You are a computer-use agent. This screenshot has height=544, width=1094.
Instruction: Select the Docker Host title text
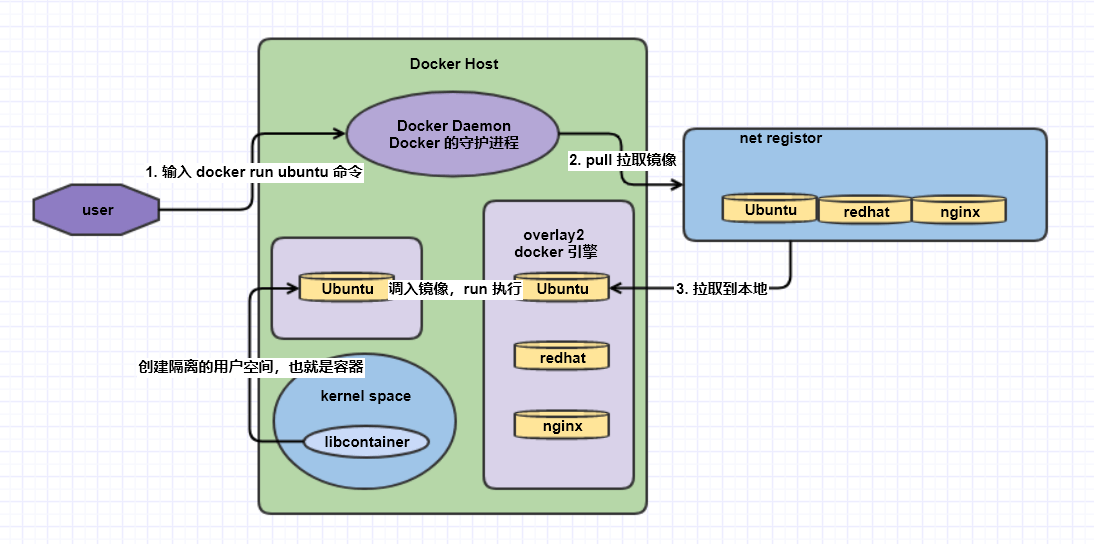pos(454,64)
